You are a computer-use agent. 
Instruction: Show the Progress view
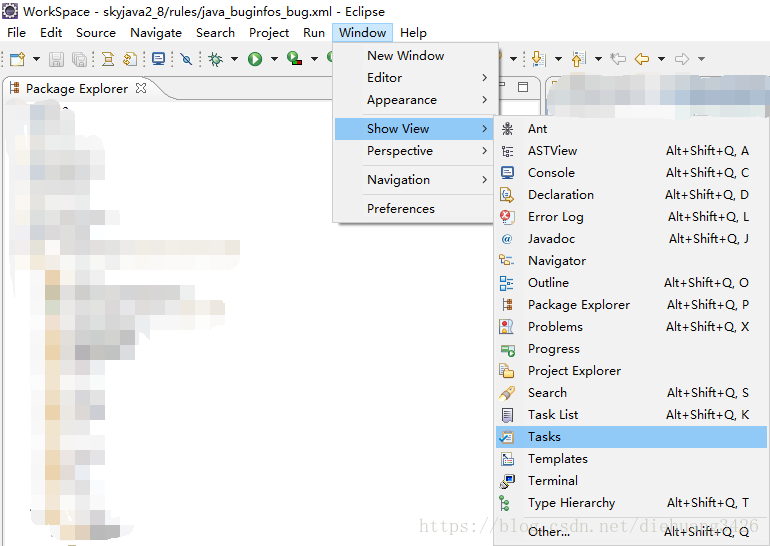tap(631, 349)
